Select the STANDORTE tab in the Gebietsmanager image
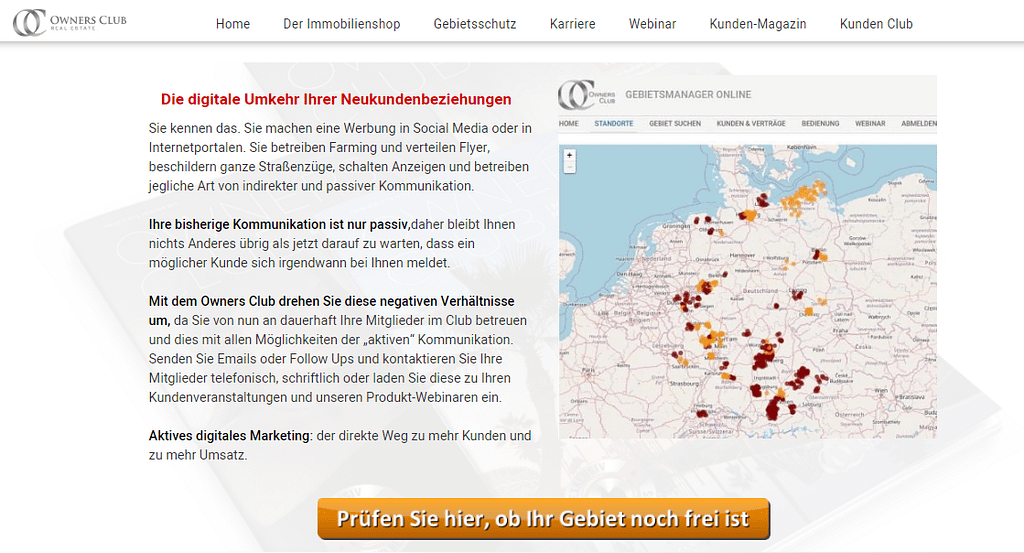The width and height of the screenshot is (1024, 553). pyautogui.click(x=614, y=123)
